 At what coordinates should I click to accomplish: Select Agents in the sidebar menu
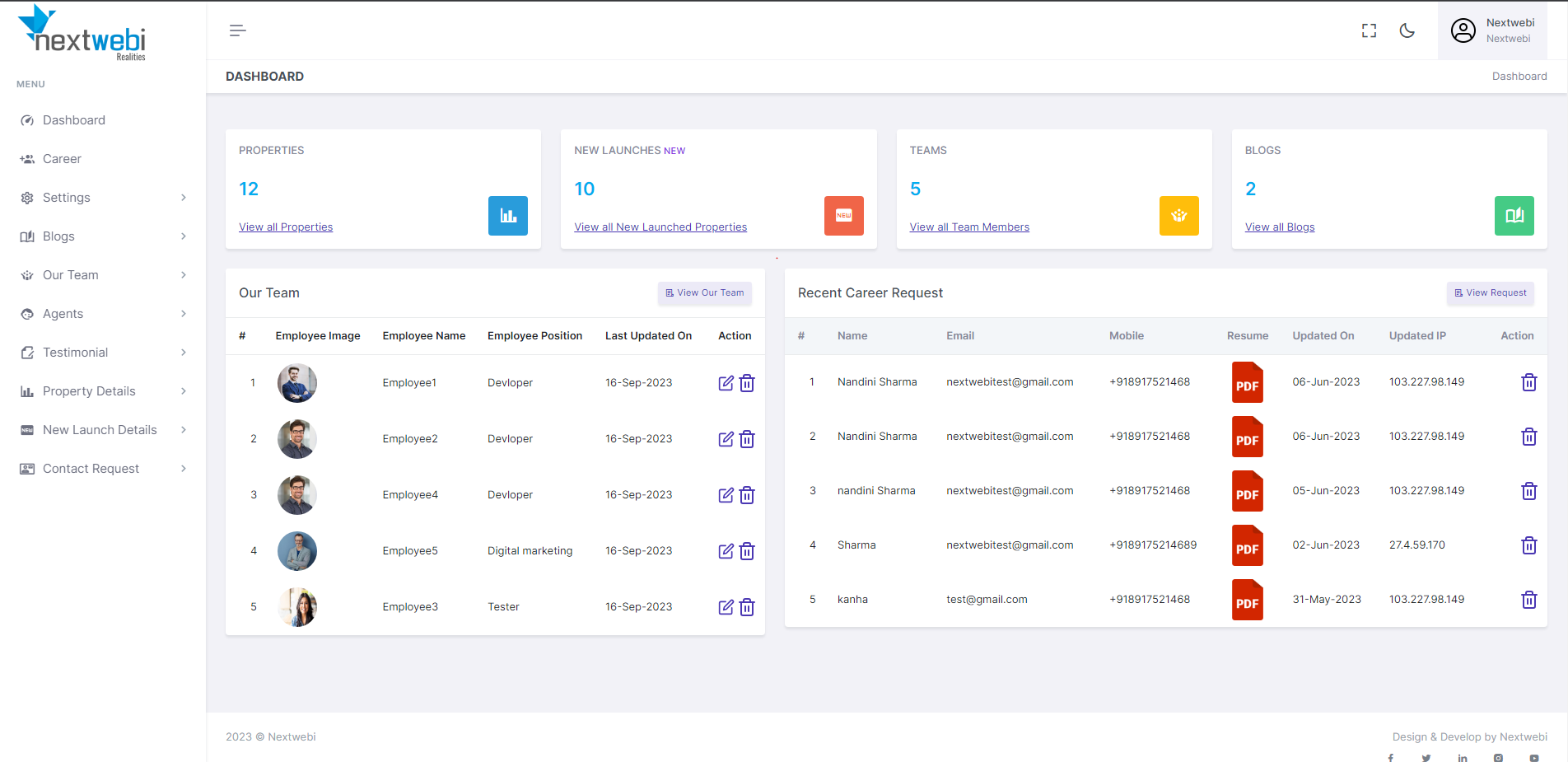(63, 314)
